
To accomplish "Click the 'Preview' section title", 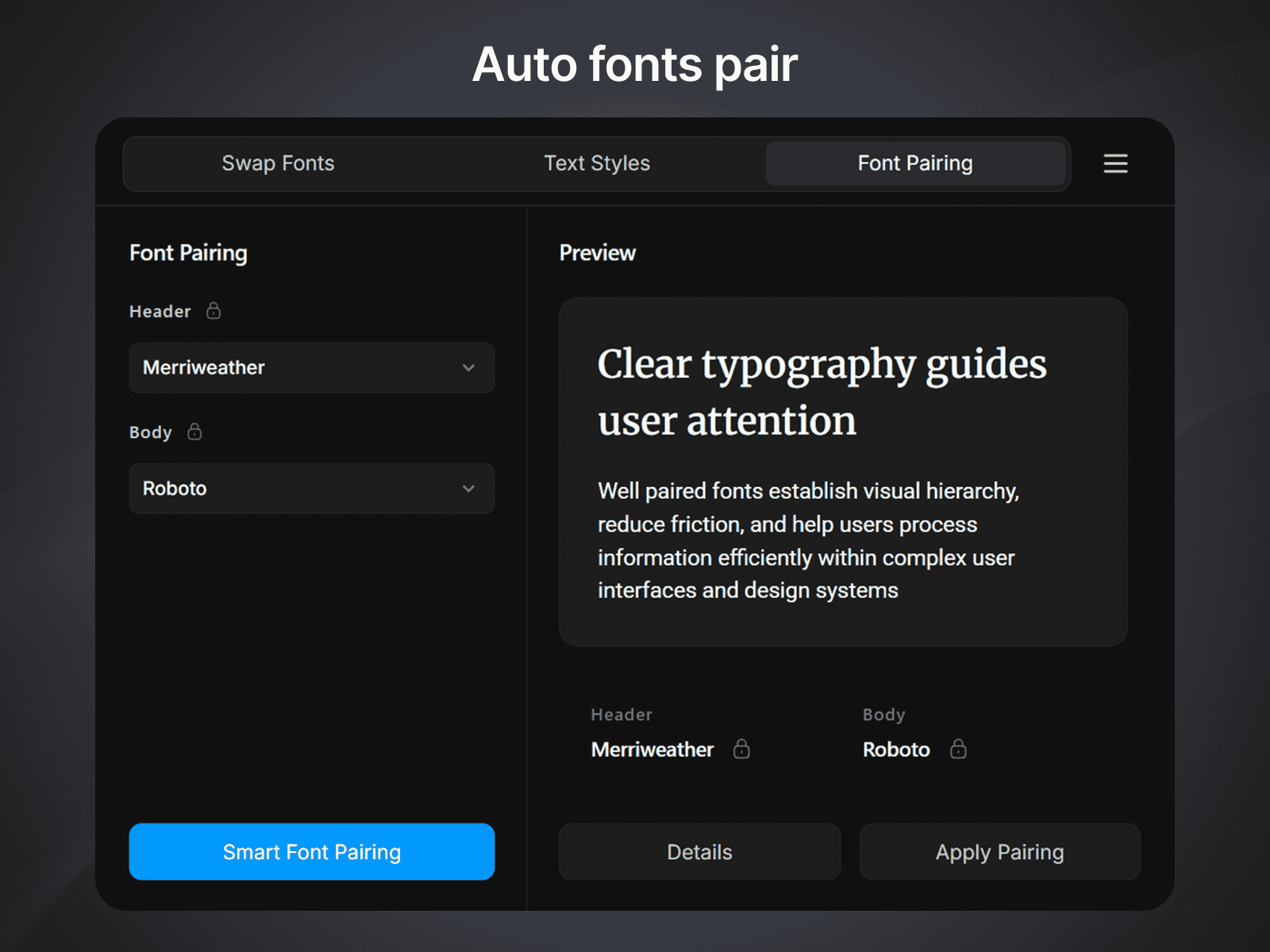I will point(597,253).
